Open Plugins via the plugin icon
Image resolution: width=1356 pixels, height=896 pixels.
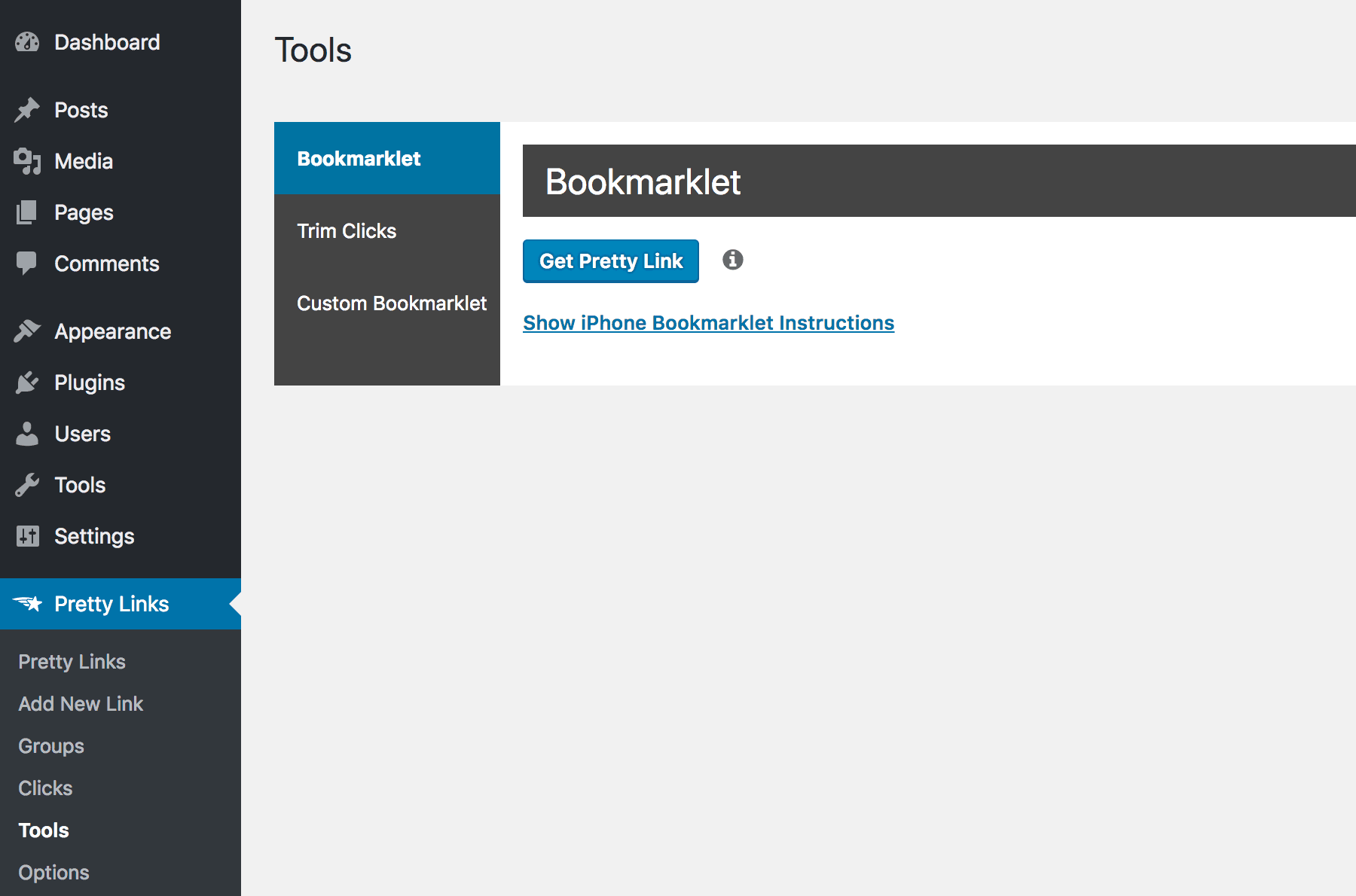[27, 382]
